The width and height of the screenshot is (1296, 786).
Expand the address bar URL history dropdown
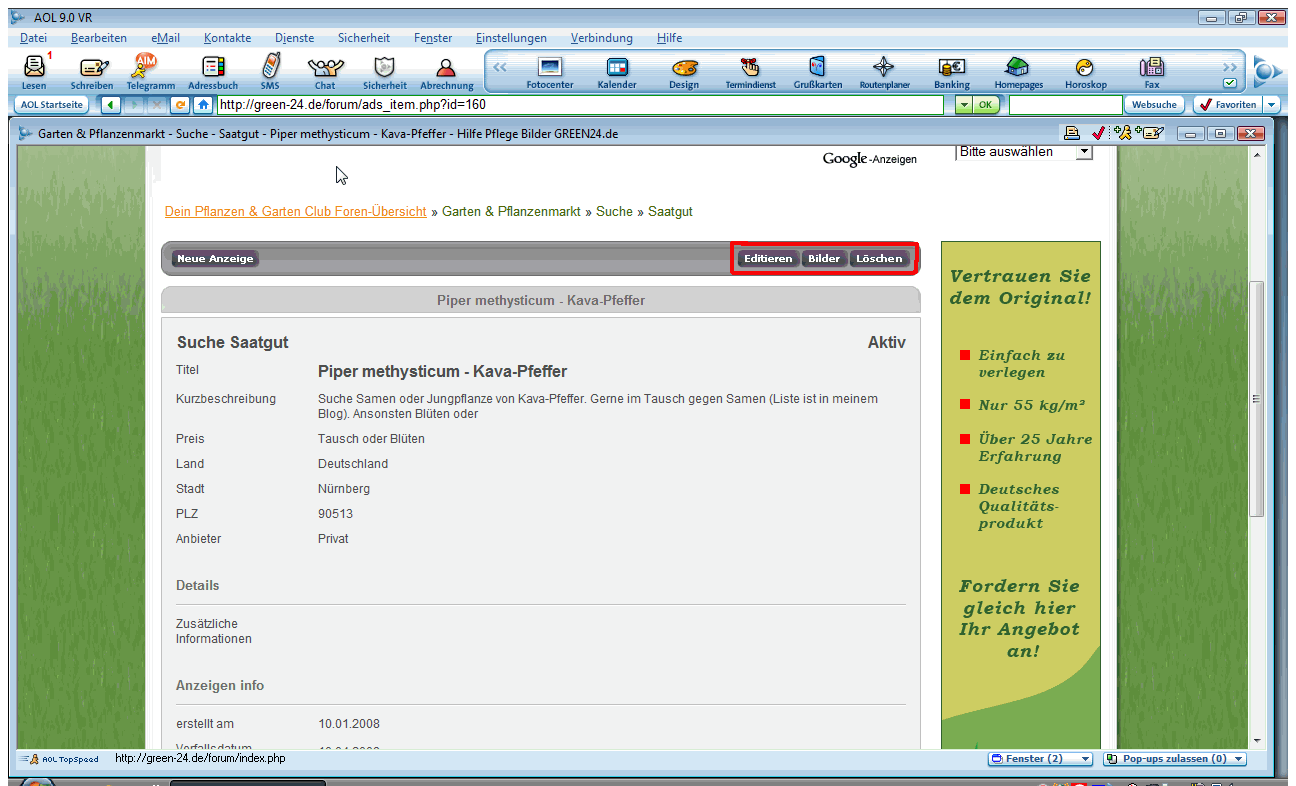pos(963,105)
